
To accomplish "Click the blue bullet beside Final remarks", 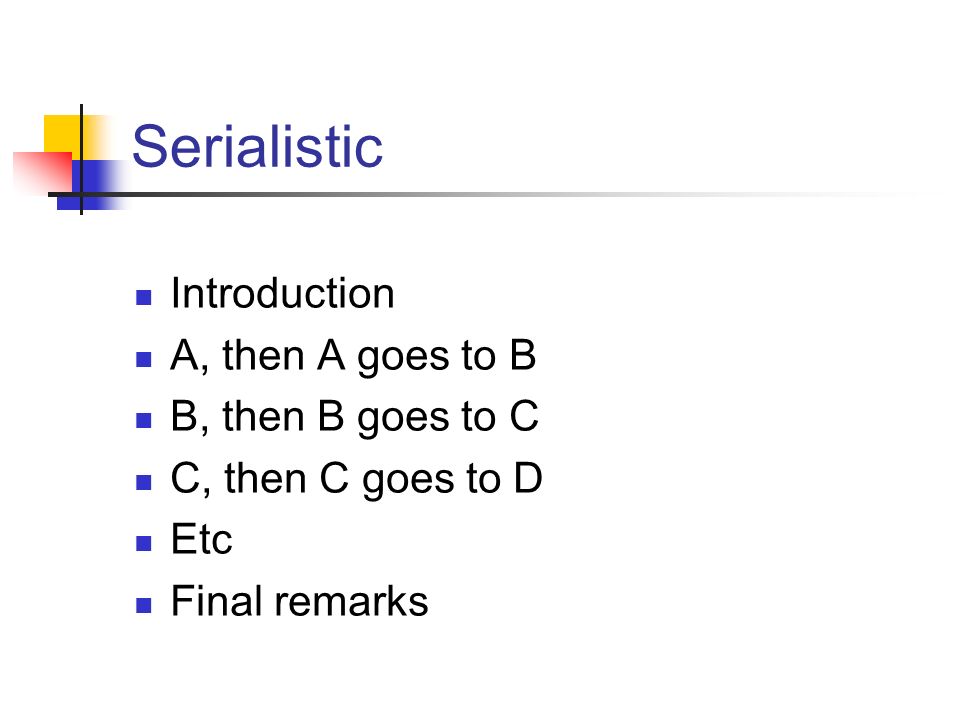I will pos(143,606).
